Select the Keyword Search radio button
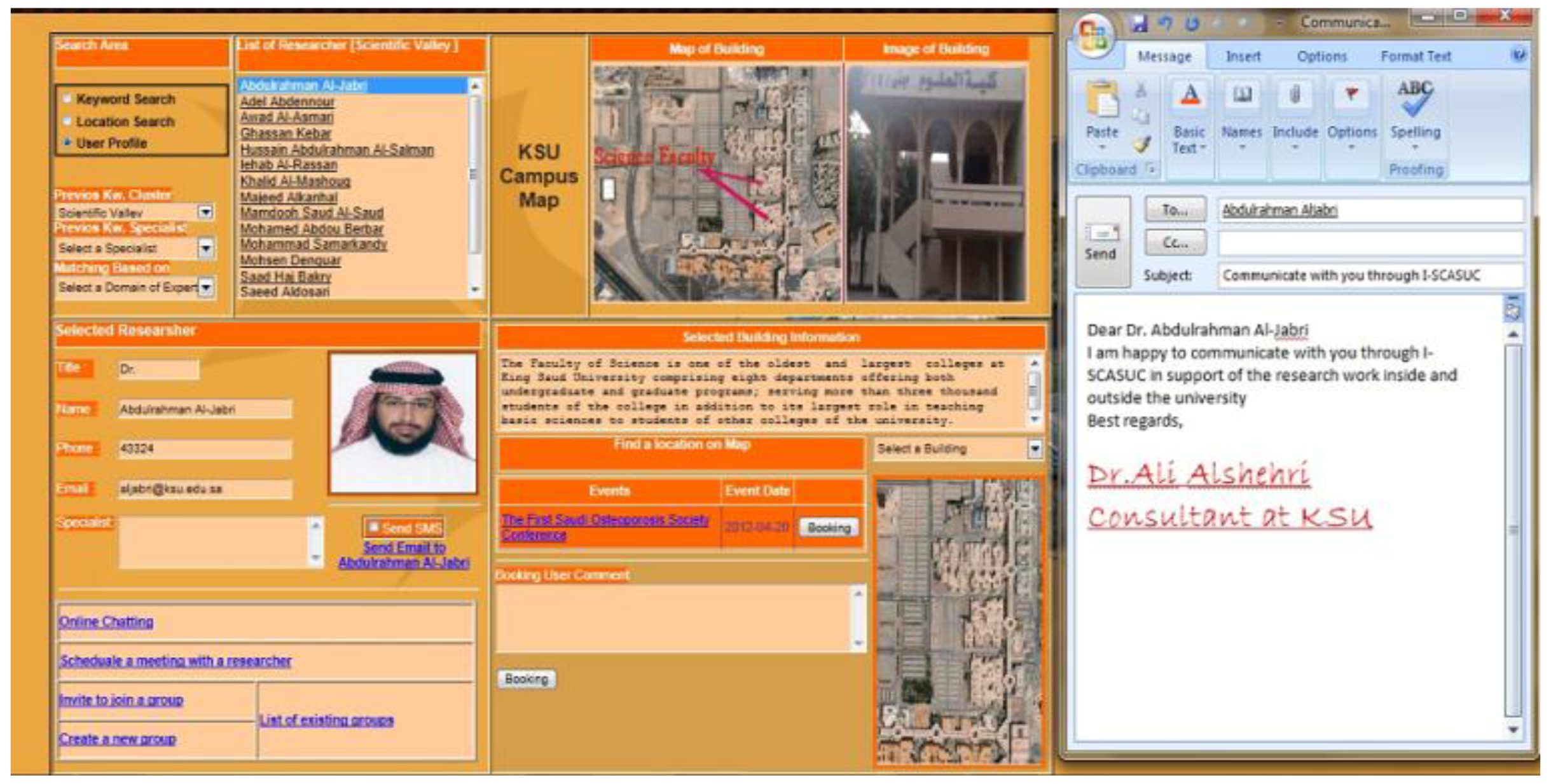Screen dimensions: 1551x784 point(66,99)
